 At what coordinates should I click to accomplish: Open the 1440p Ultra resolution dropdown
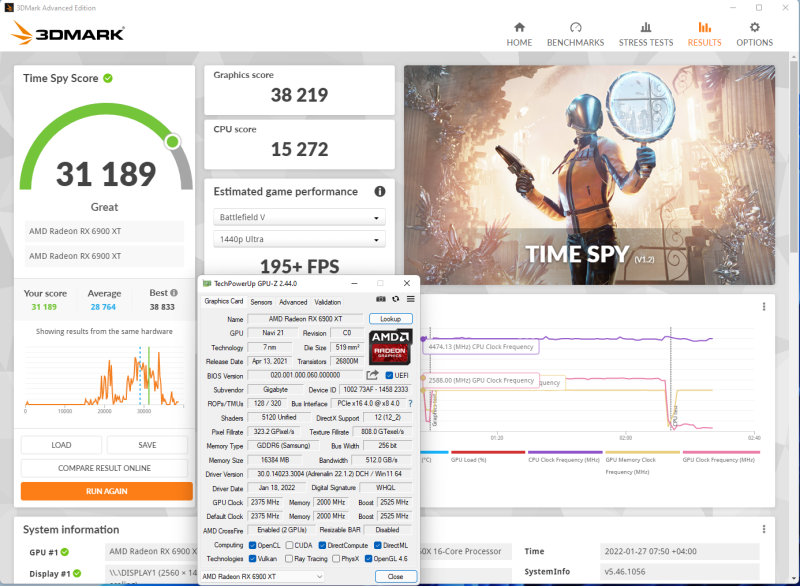coord(299,239)
